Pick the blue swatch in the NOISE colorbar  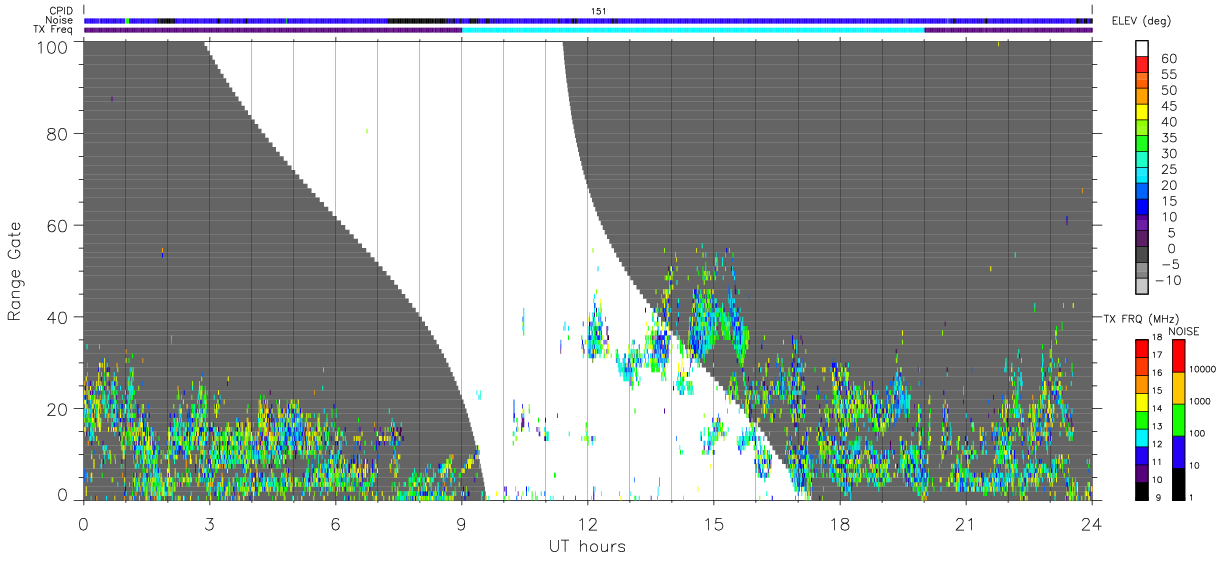click(1179, 451)
